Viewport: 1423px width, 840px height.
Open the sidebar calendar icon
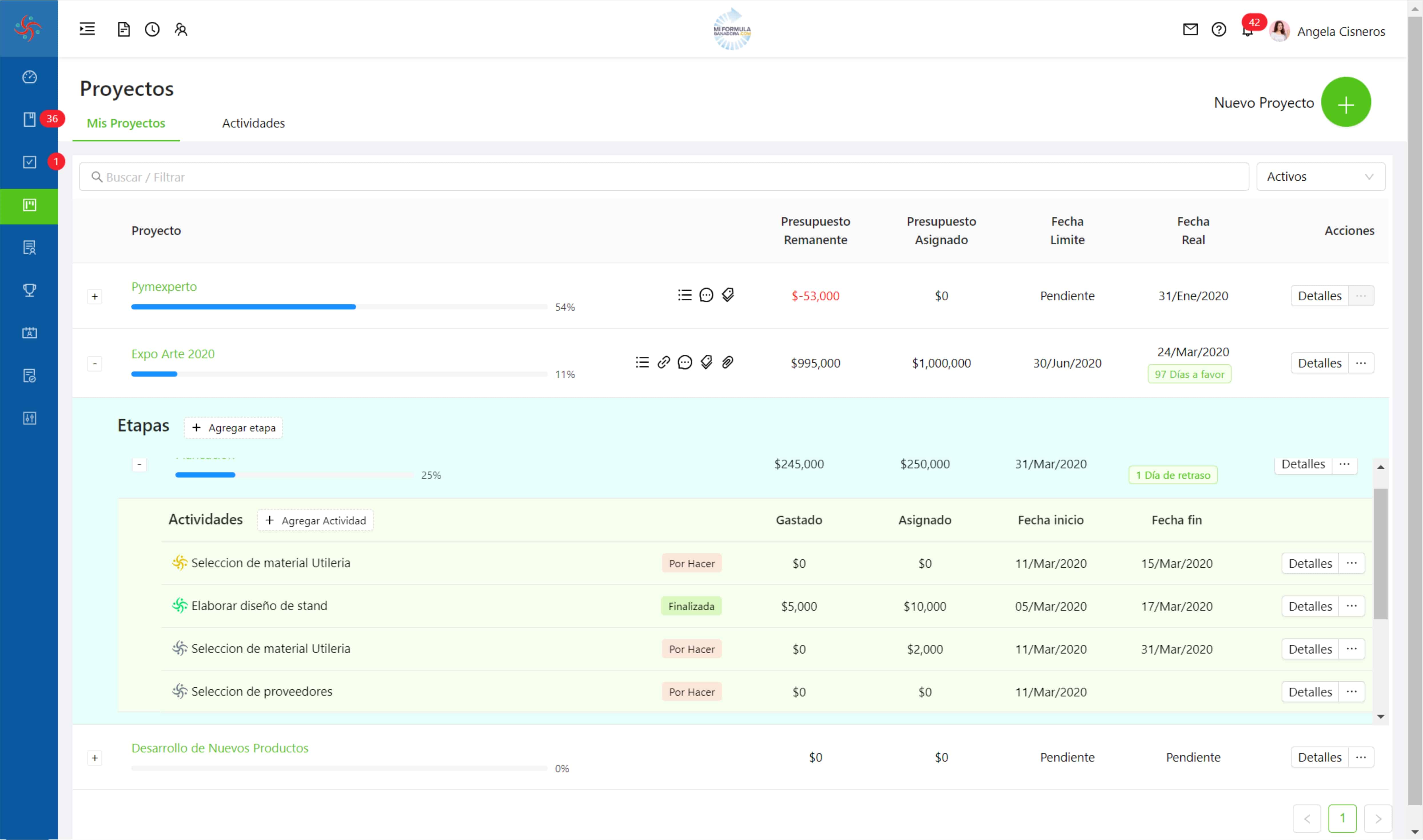pyautogui.click(x=29, y=333)
